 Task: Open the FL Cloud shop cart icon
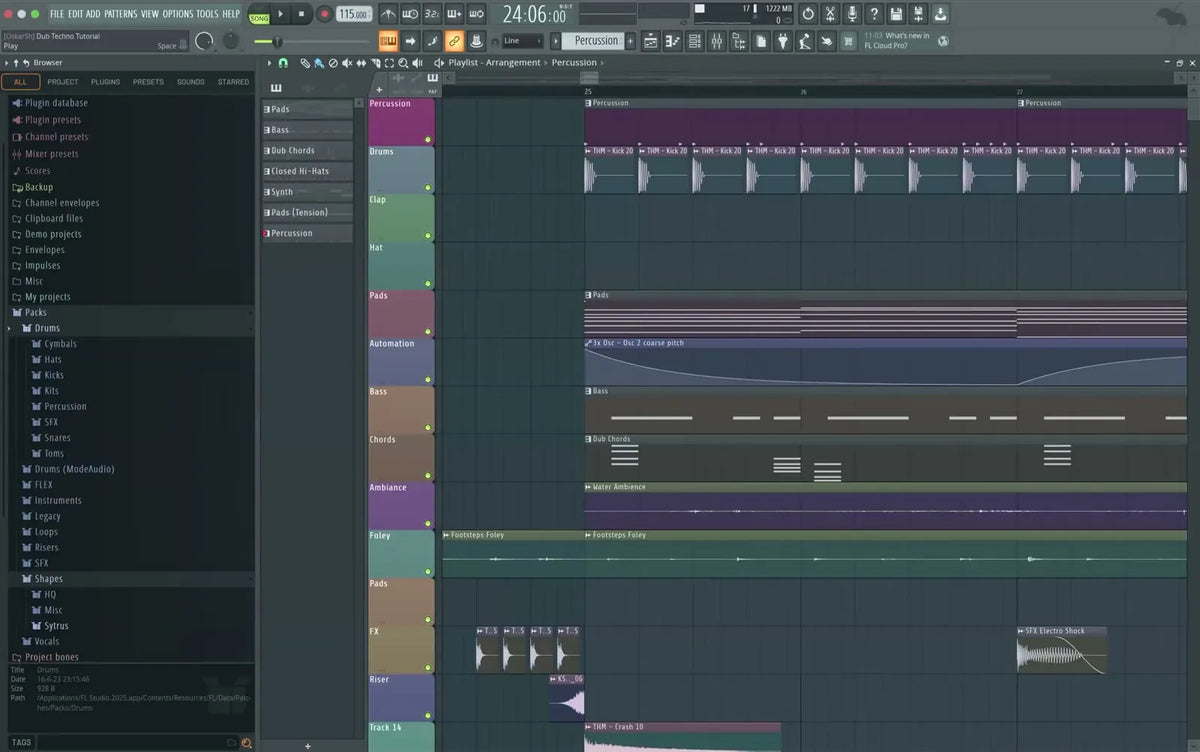click(x=849, y=41)
